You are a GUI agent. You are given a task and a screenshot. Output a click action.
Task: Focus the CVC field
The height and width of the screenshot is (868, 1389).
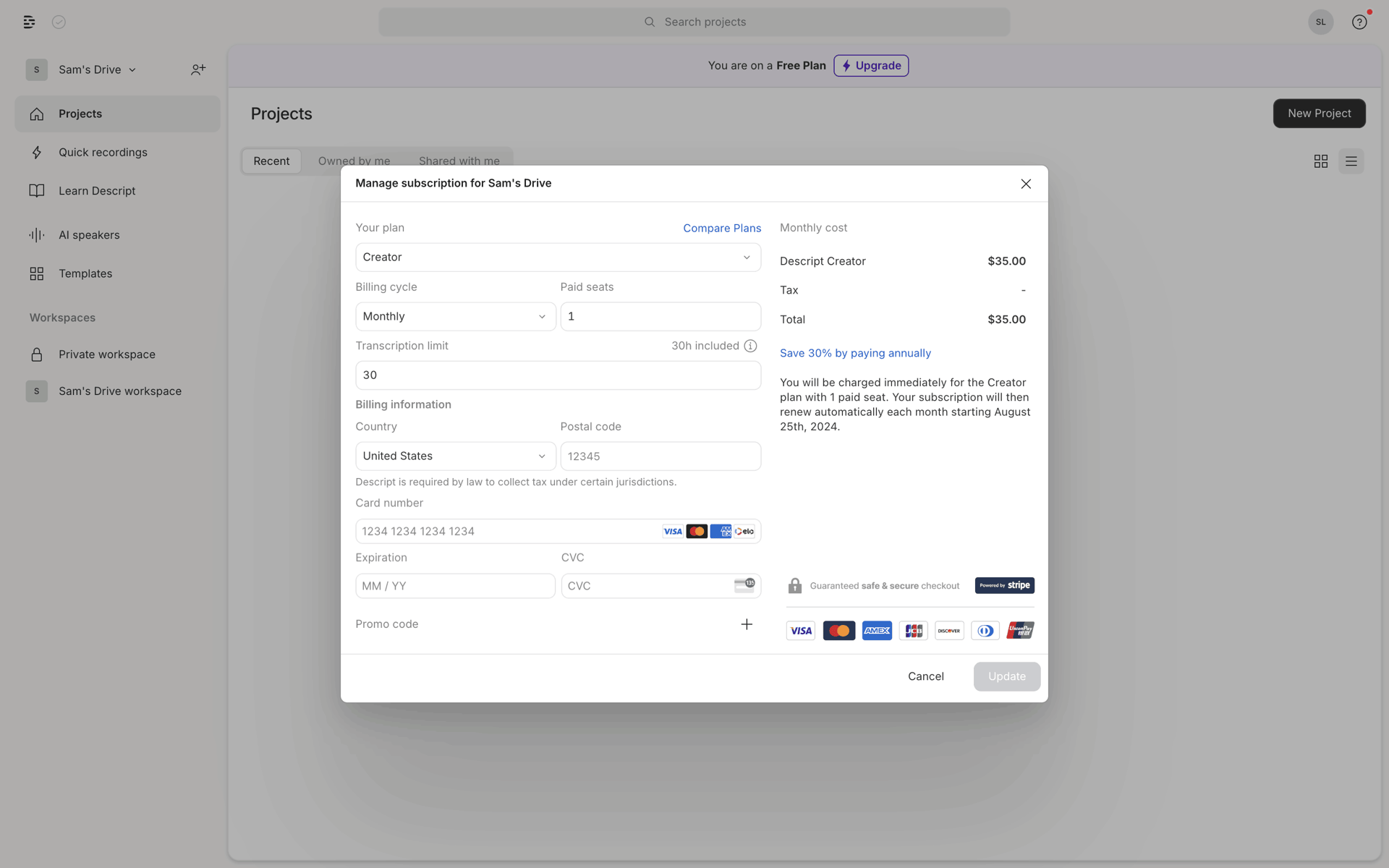[660, 586]
